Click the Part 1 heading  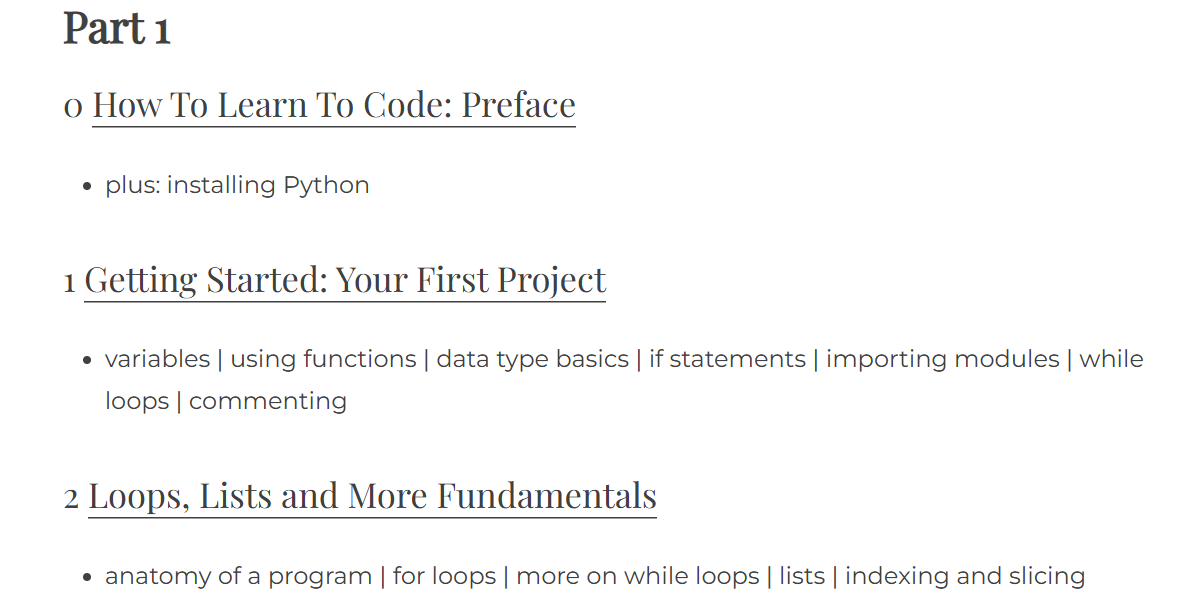(x=117, y=29)
